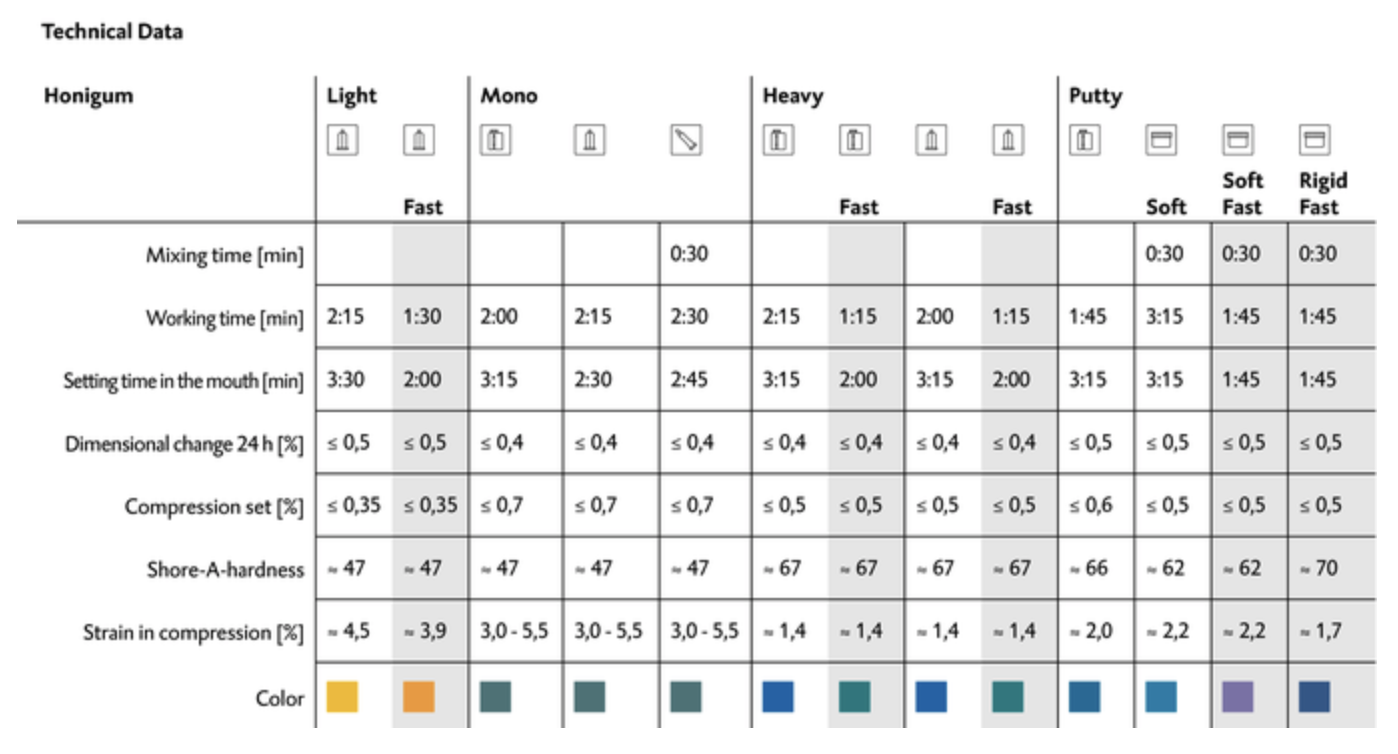Click the tube packaging icon under Mono
Screen dimensions: 1398x754
point(686,141)
